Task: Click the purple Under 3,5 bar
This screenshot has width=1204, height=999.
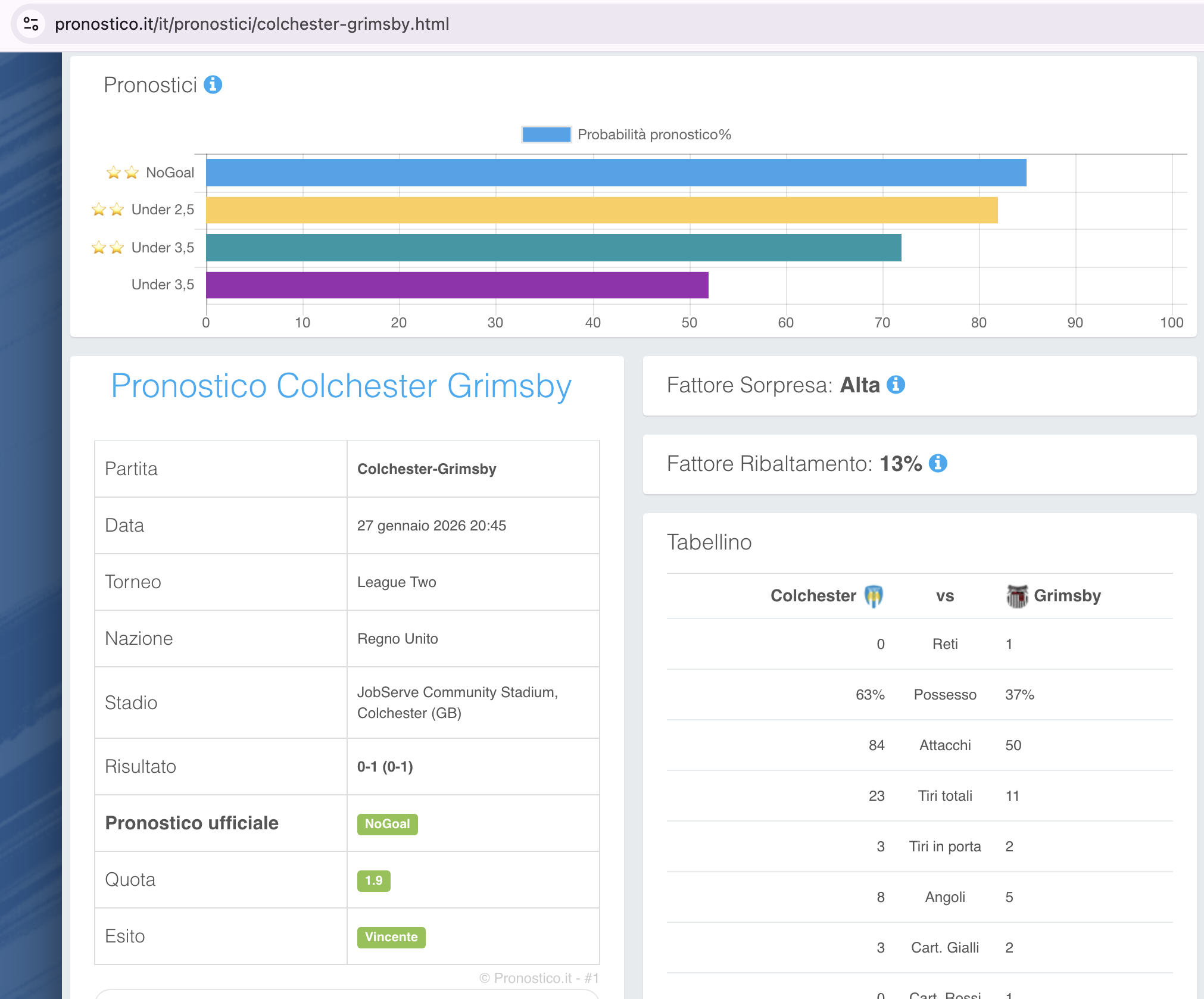Action: pyautogui.click(x=457, y=285)
